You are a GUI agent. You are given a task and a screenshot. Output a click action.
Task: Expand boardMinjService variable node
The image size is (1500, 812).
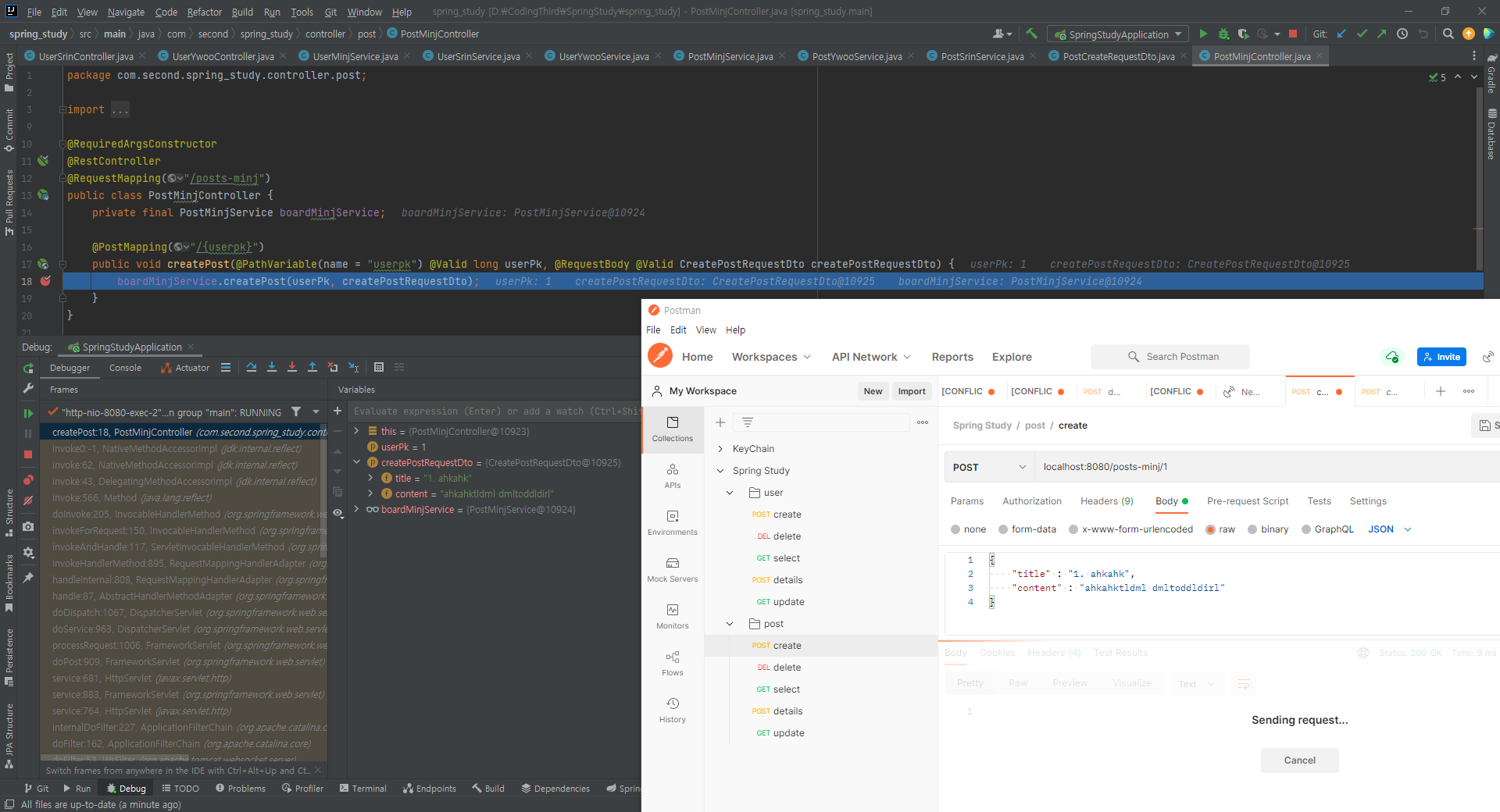point(356,509)
